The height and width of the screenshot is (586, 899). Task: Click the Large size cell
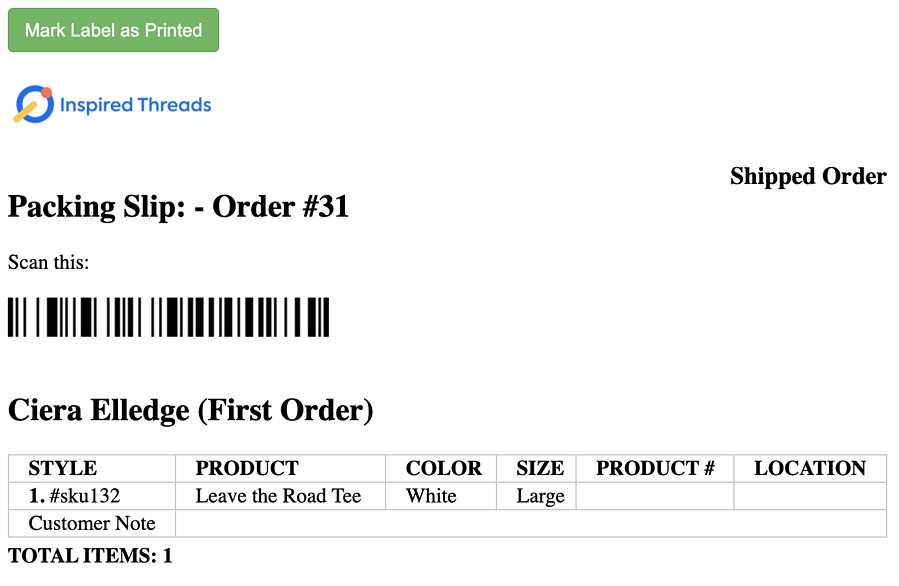[536, 496]
